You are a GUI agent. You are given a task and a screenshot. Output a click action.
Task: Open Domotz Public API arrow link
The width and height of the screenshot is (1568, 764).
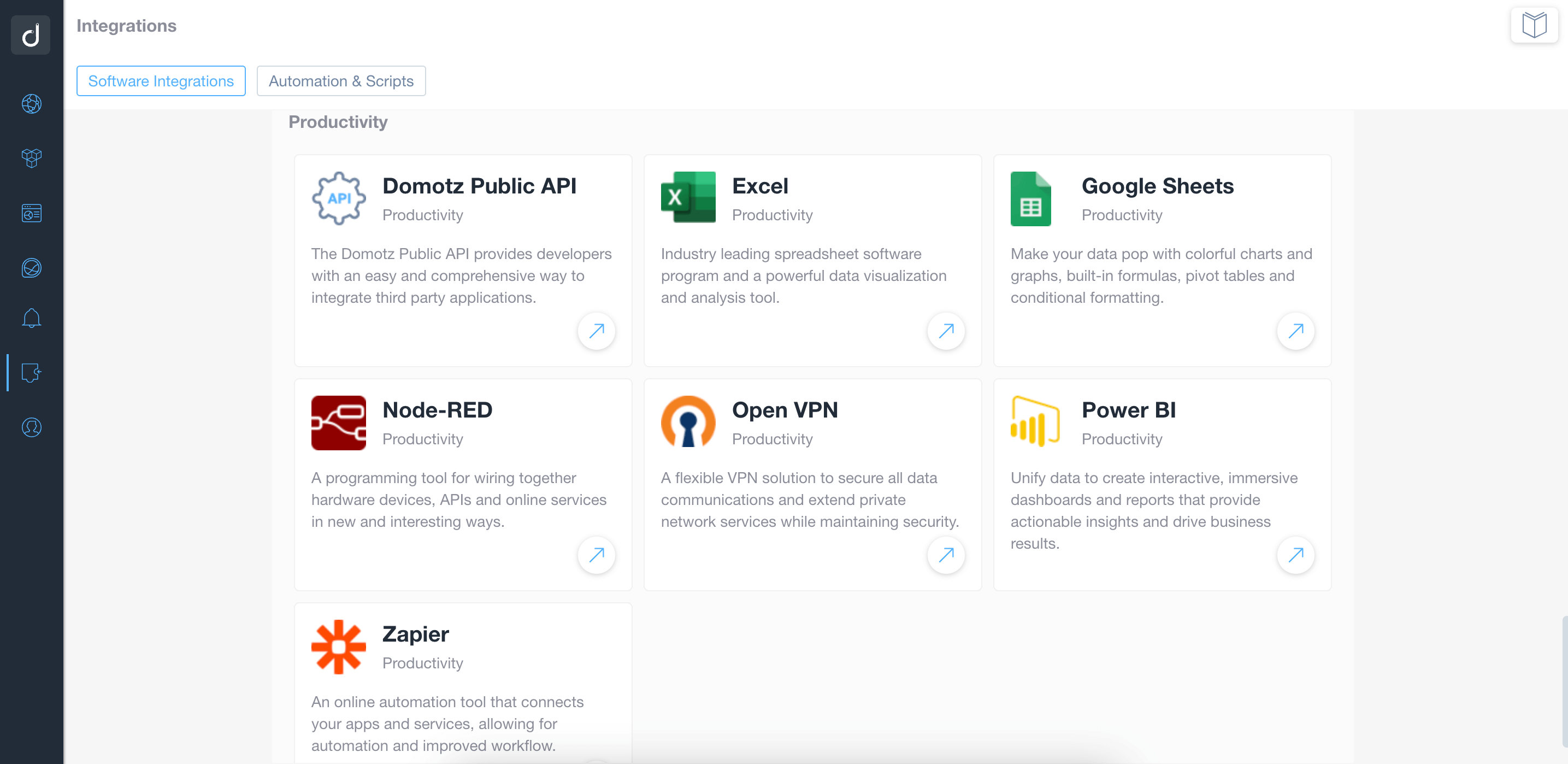[597, 331]
